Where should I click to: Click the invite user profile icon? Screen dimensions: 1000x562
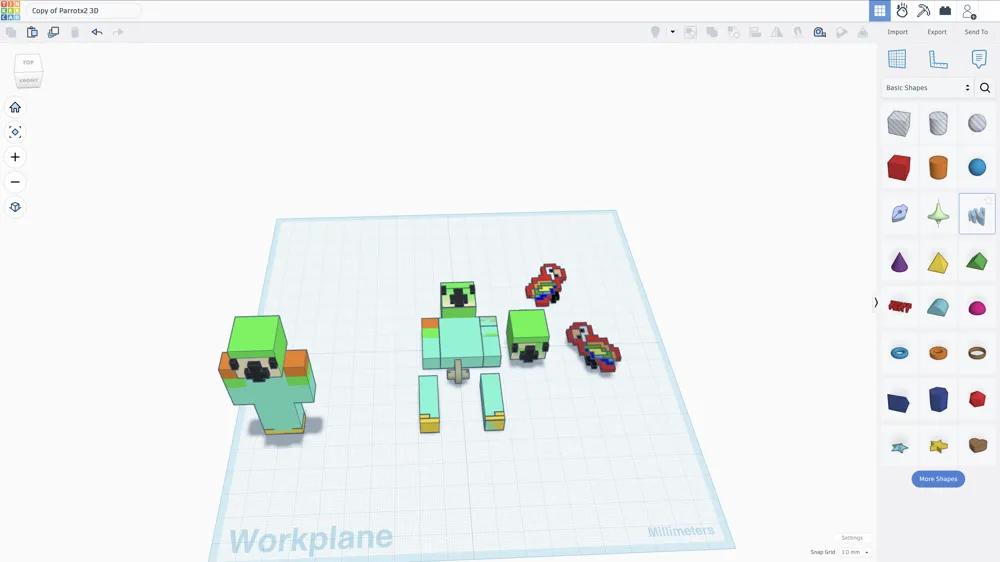(x=969, y=11)
